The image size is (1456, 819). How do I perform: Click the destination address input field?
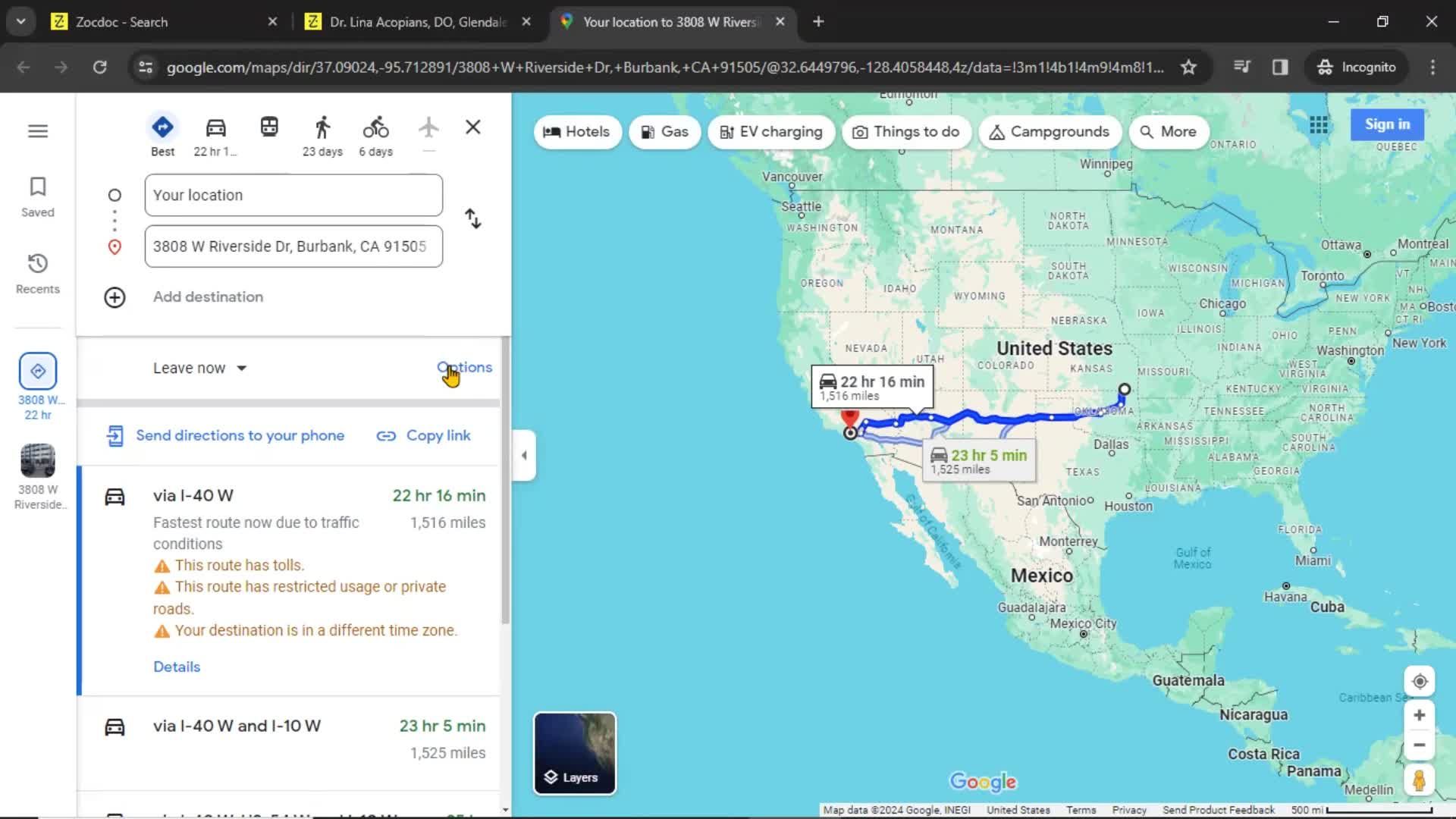[x=292, y=246]
